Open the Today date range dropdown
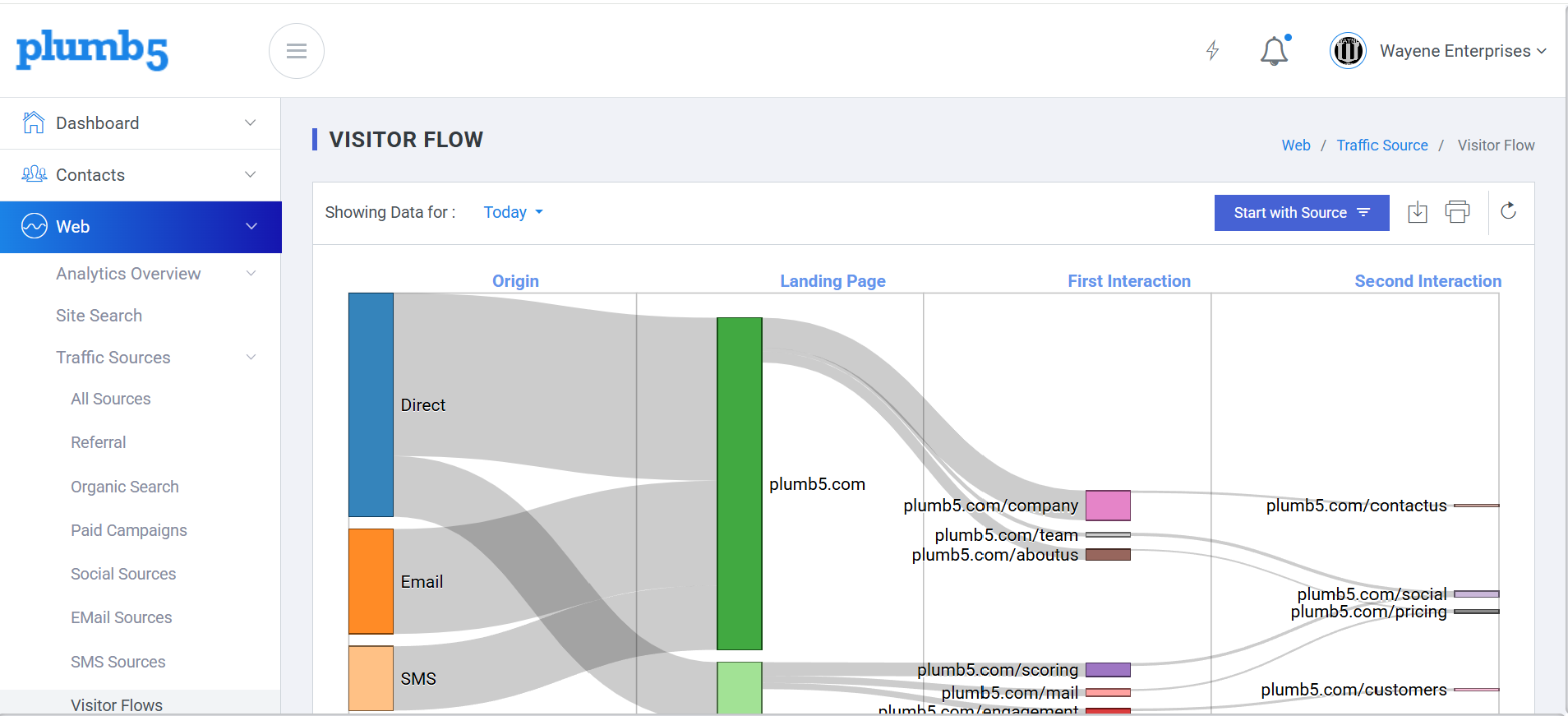Screen dimensions: 1568x716 pyautogui.click(x=513, y=212)
